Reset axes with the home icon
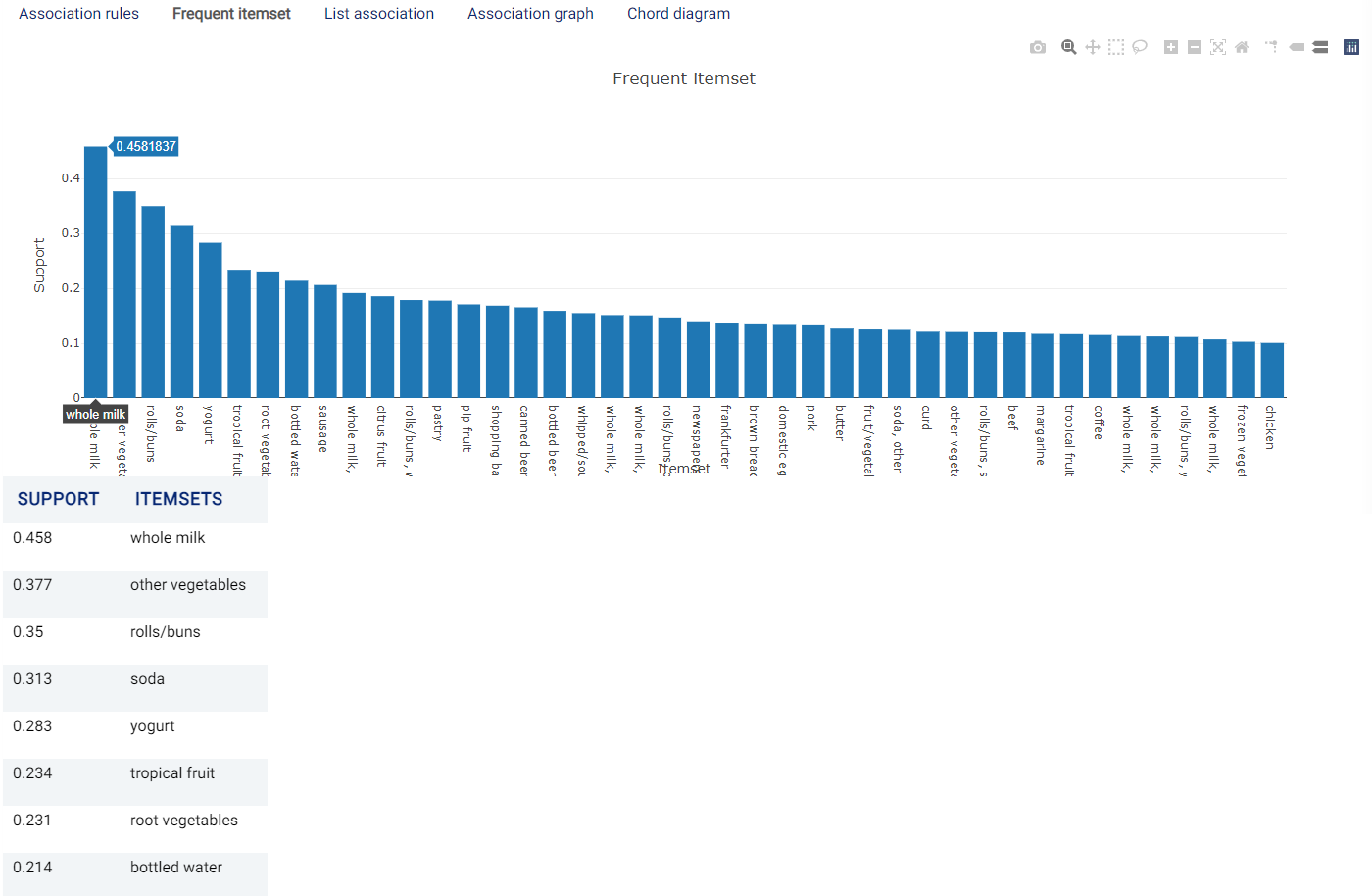 pos(1242,47)
